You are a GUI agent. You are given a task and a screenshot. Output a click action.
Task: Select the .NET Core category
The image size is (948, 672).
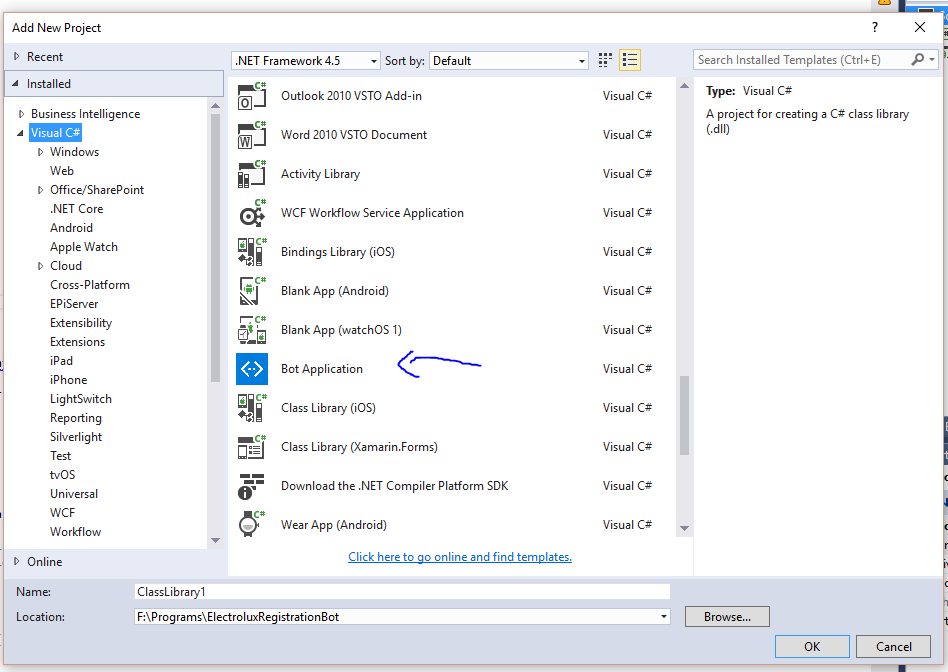point(77,209)
